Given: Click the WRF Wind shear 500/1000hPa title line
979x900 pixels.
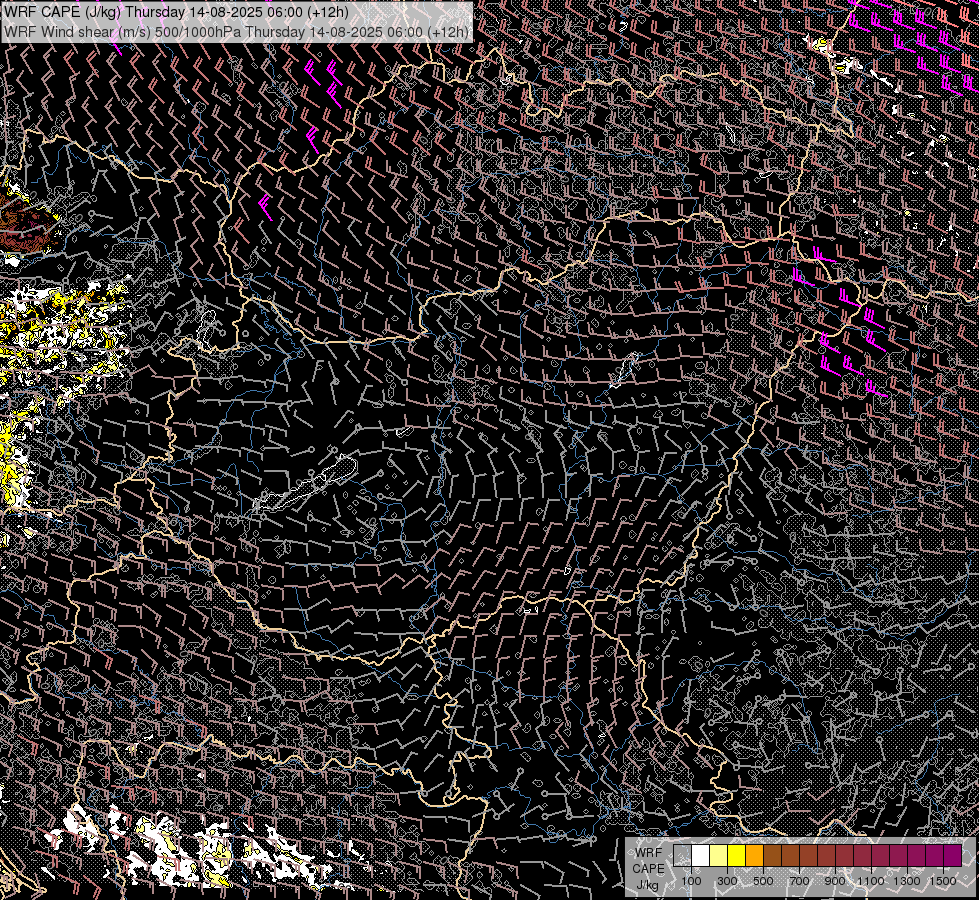Looking at the screenshot, I should pos(236,31).
